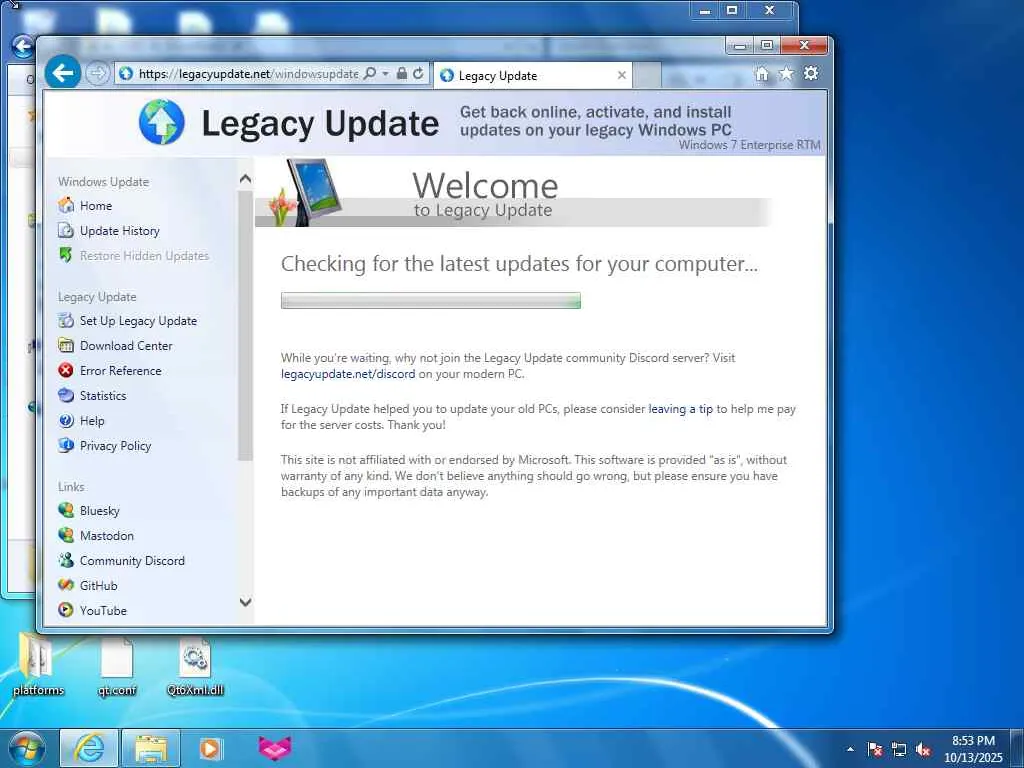The image size is (1024, 768).
Task: Click the Legacy Update globe logo
Action: pyautogui.click(x=161, y=122)
